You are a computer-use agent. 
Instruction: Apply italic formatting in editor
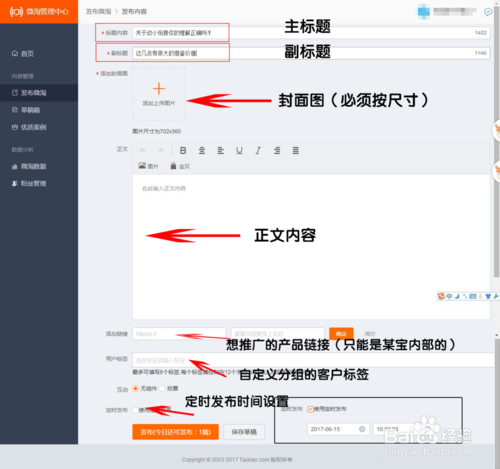click(258, 151)
